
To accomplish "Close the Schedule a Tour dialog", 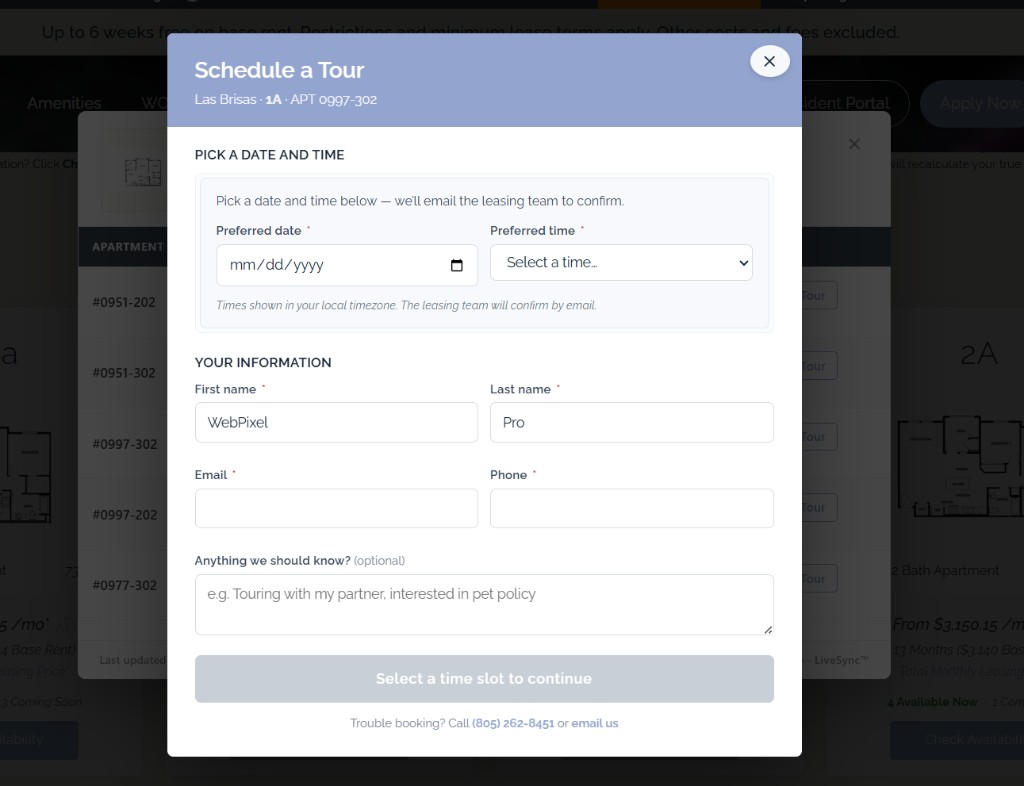I will tap(769, 61).
